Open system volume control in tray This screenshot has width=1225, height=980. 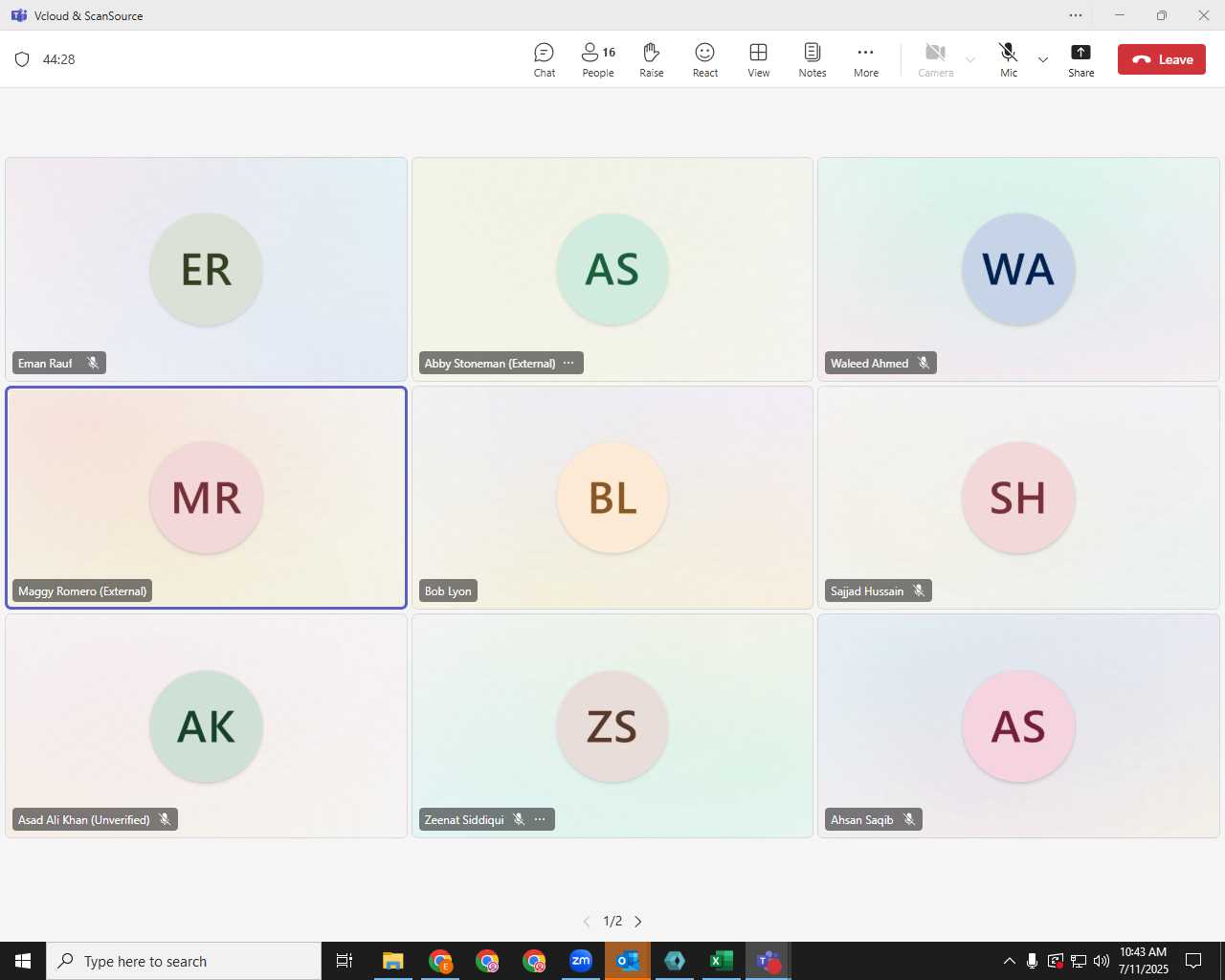tap(1102, 961)
